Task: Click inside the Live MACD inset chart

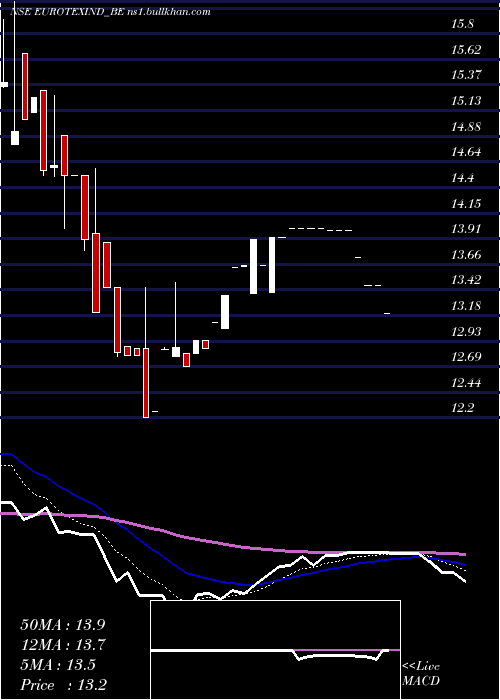Action: click(x=275, y=650)
